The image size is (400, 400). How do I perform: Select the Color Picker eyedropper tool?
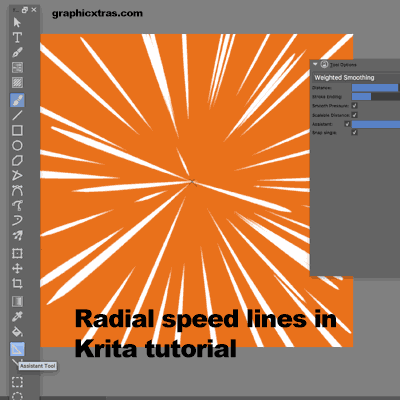point(17,316)
